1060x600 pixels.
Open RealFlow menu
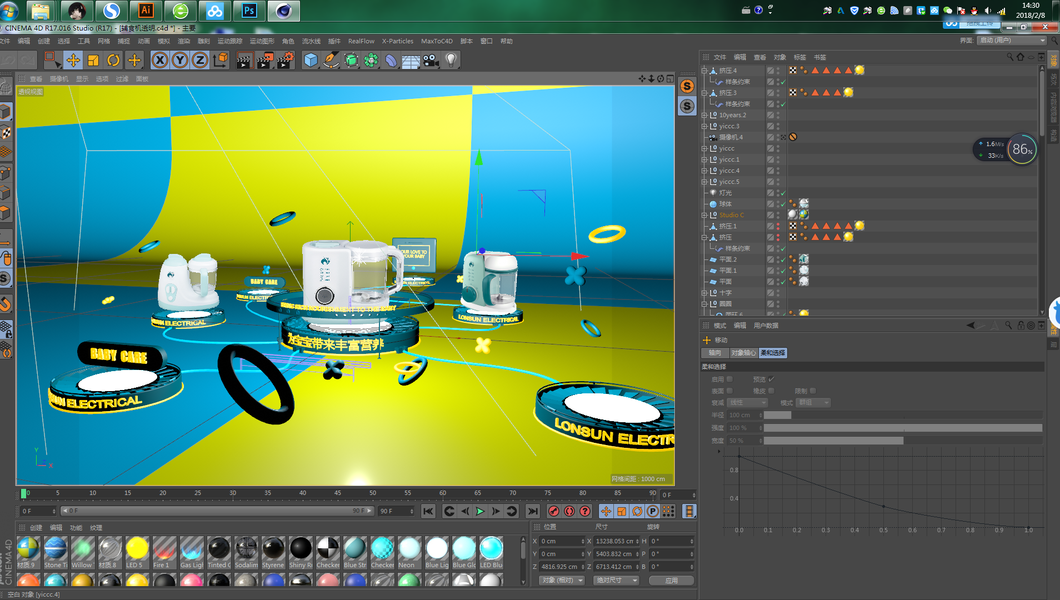click(361, 41)
